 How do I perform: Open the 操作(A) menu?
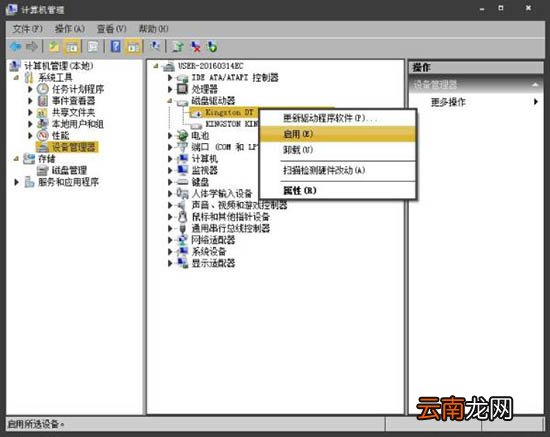pos(70,28)
